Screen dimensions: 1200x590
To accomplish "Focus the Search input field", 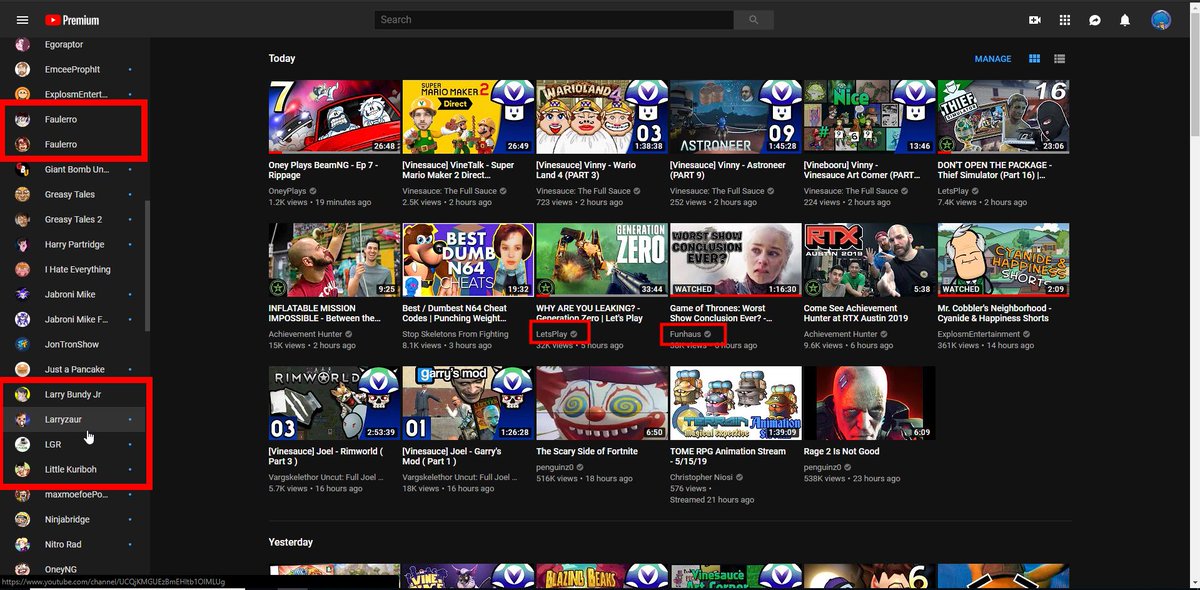I will pos(554,19).
